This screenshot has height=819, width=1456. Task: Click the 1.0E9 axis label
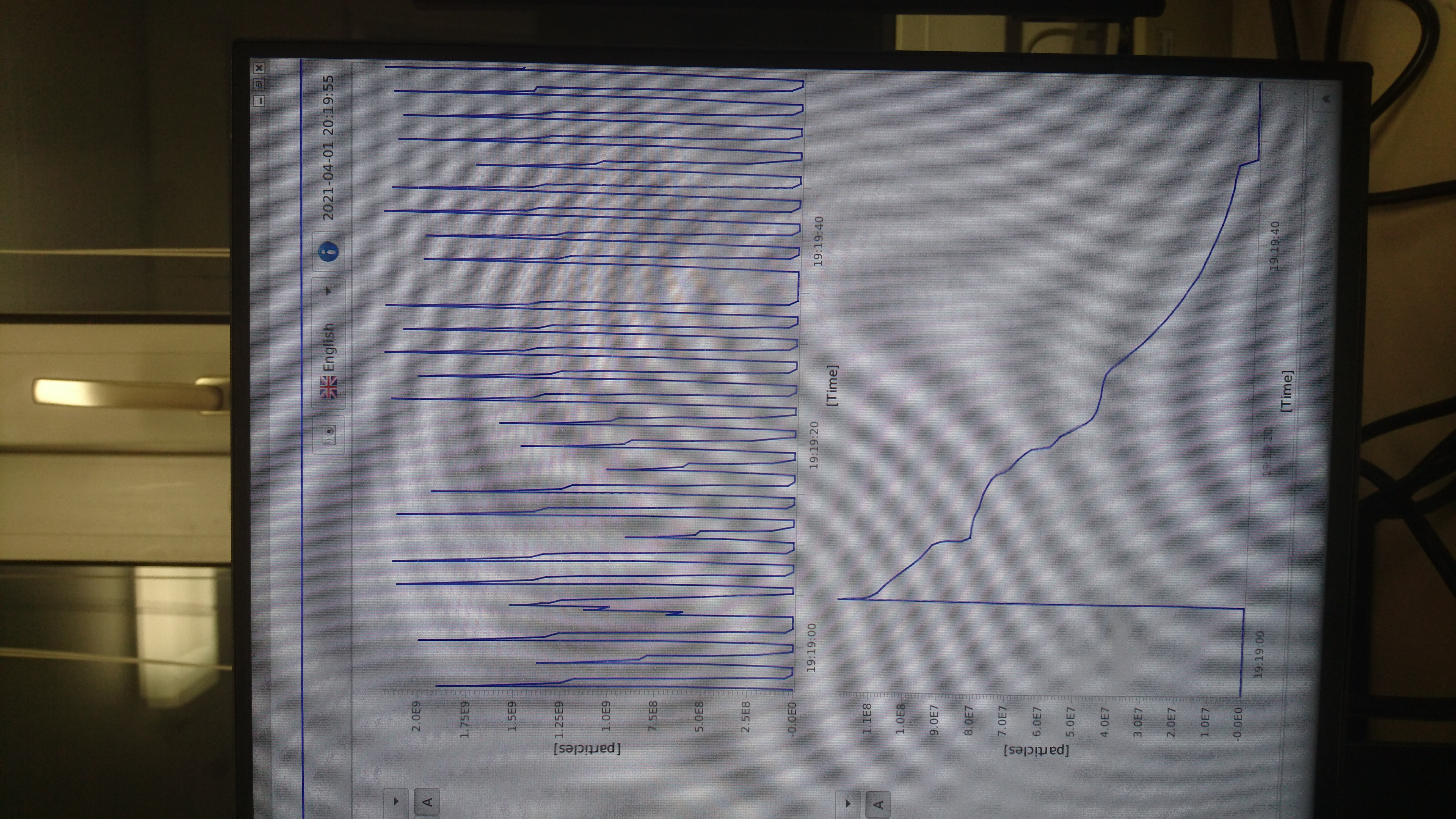(606, 717)
